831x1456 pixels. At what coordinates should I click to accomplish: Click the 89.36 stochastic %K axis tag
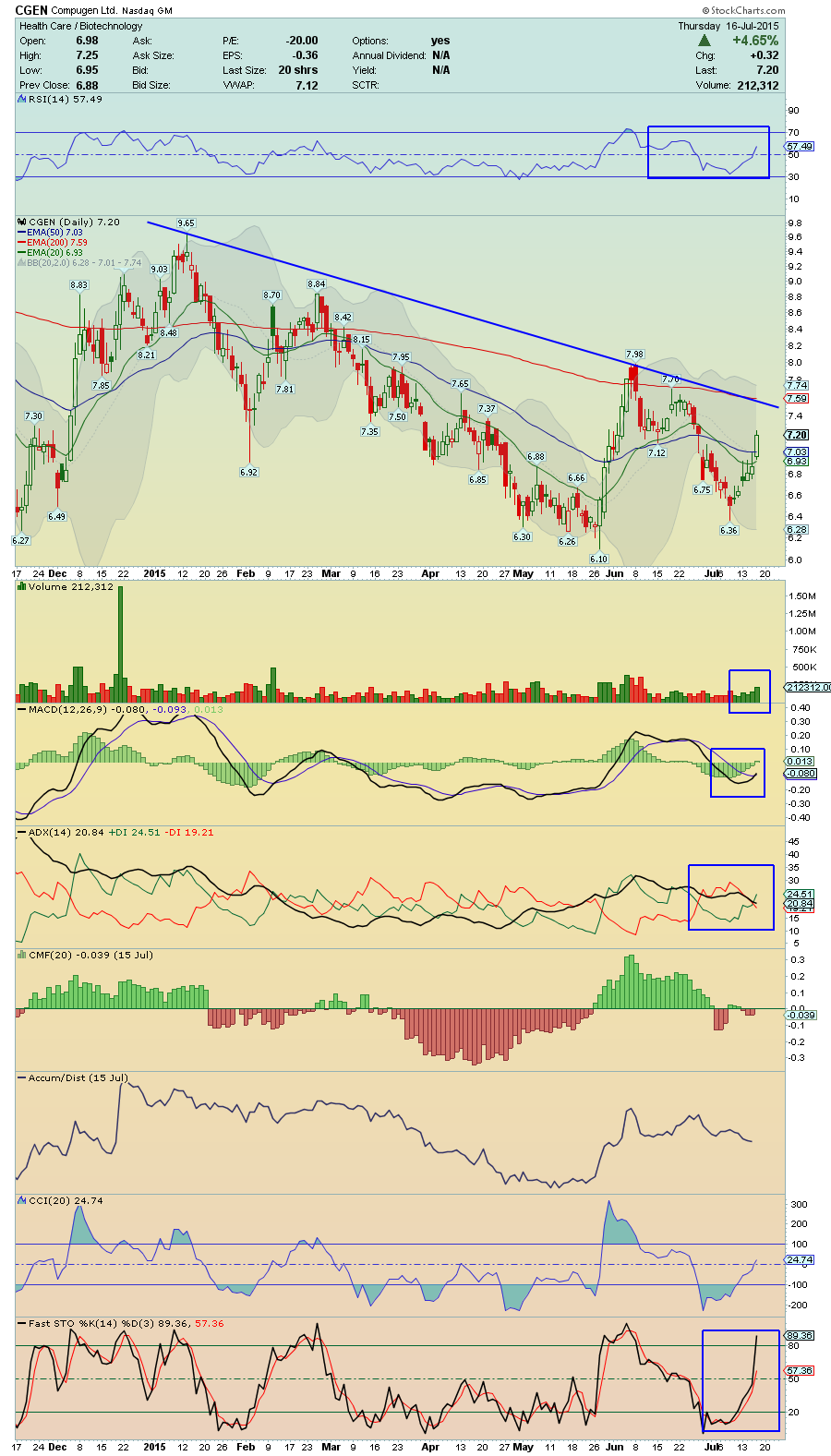pos(800,1335)
